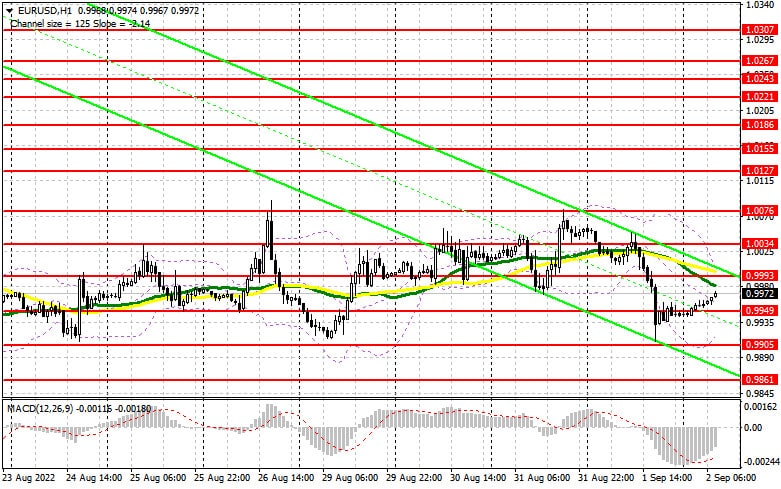Screen dimensions: 781x489
Task: Click the 0.9845 price scale value
Action: pos(760,393)
